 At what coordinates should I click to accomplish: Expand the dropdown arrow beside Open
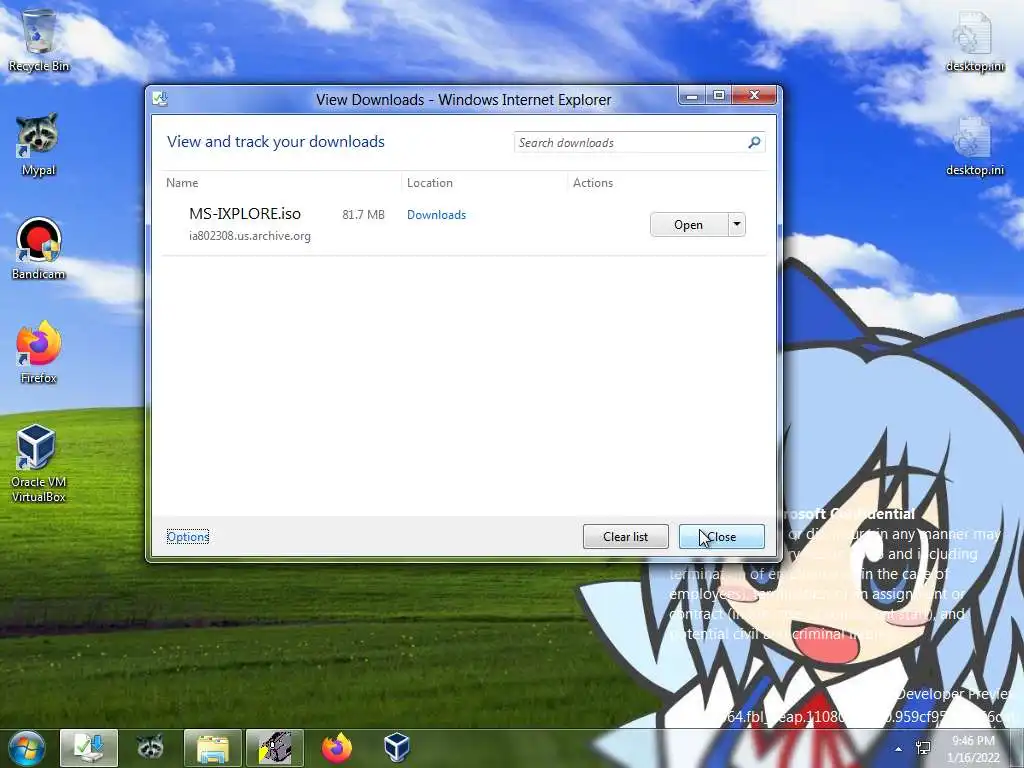tap(737, 225)
